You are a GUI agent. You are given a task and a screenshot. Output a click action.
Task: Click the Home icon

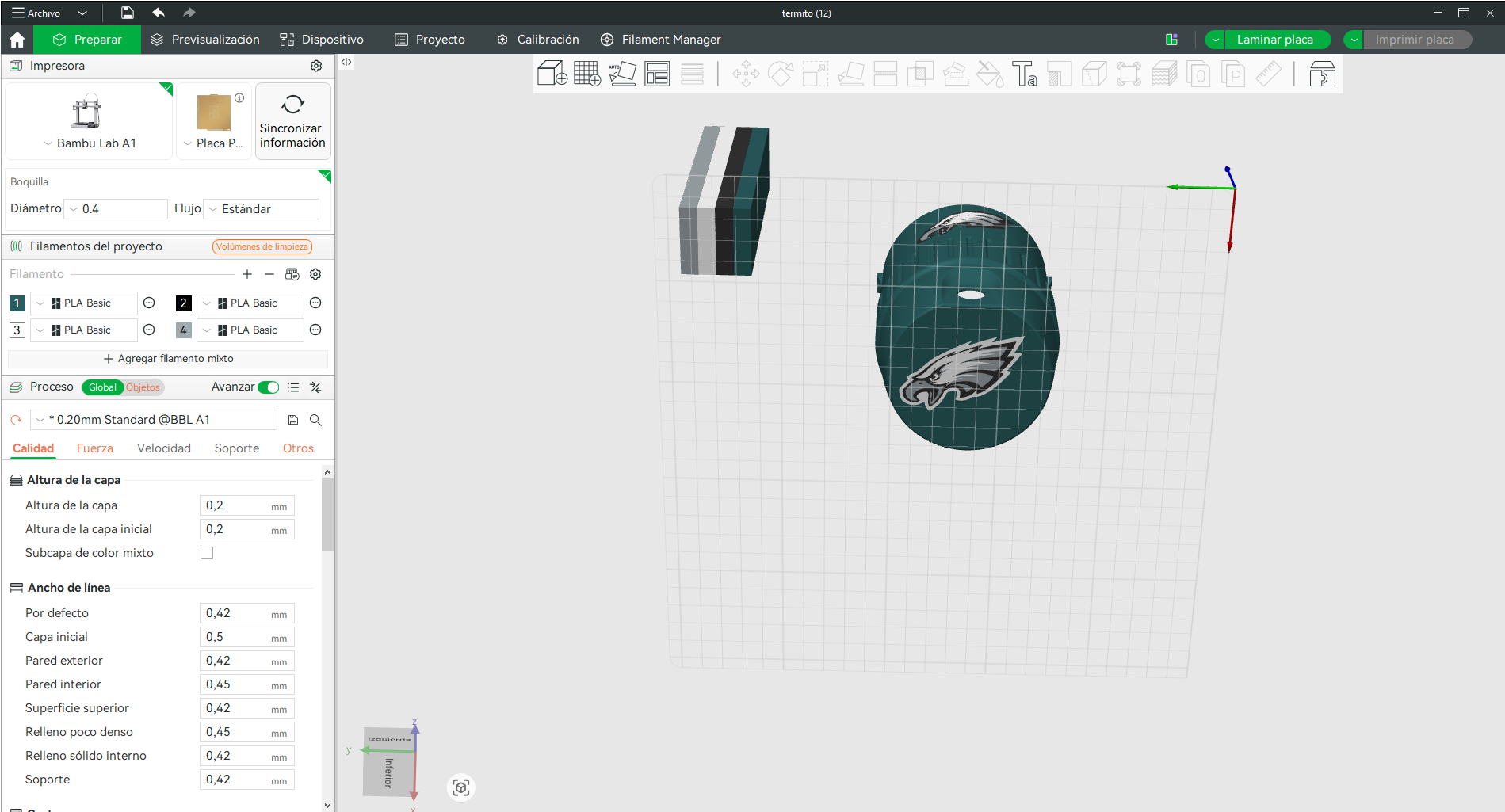(17, 40)
